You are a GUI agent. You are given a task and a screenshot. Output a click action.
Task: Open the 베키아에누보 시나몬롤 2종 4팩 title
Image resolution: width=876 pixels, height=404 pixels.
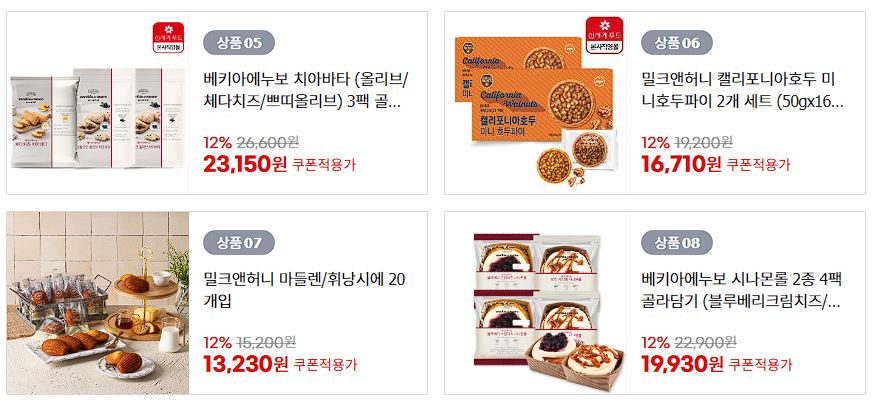(741, 290)
